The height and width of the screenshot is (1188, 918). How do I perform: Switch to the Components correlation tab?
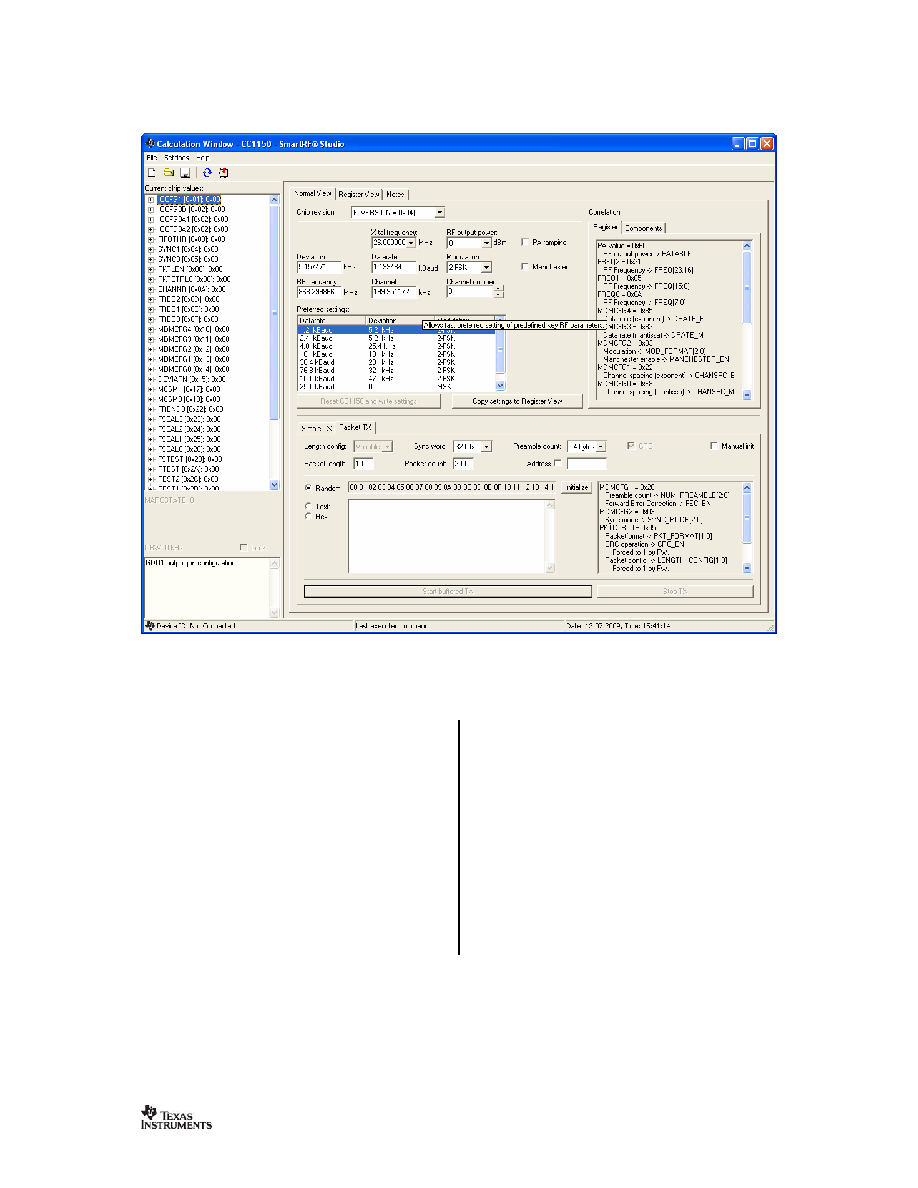tap(644, 228)
